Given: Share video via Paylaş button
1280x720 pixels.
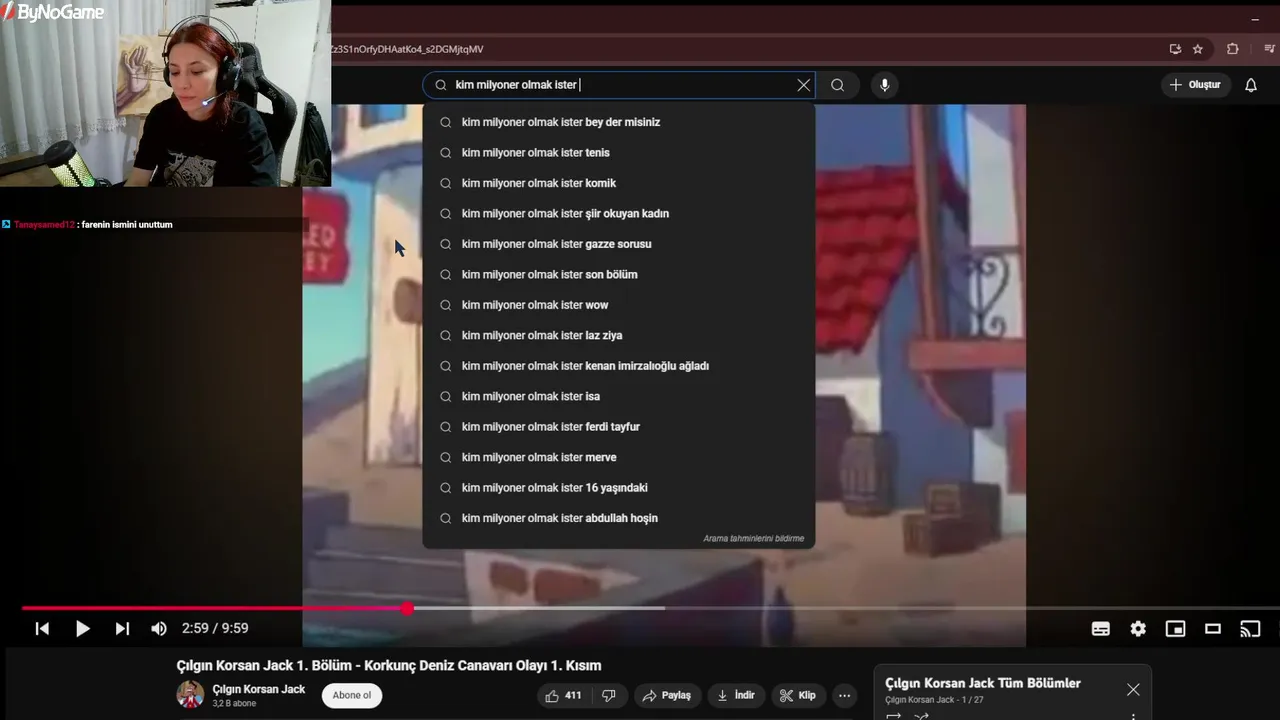Looking at the screenshot, I should click(666, 696).
